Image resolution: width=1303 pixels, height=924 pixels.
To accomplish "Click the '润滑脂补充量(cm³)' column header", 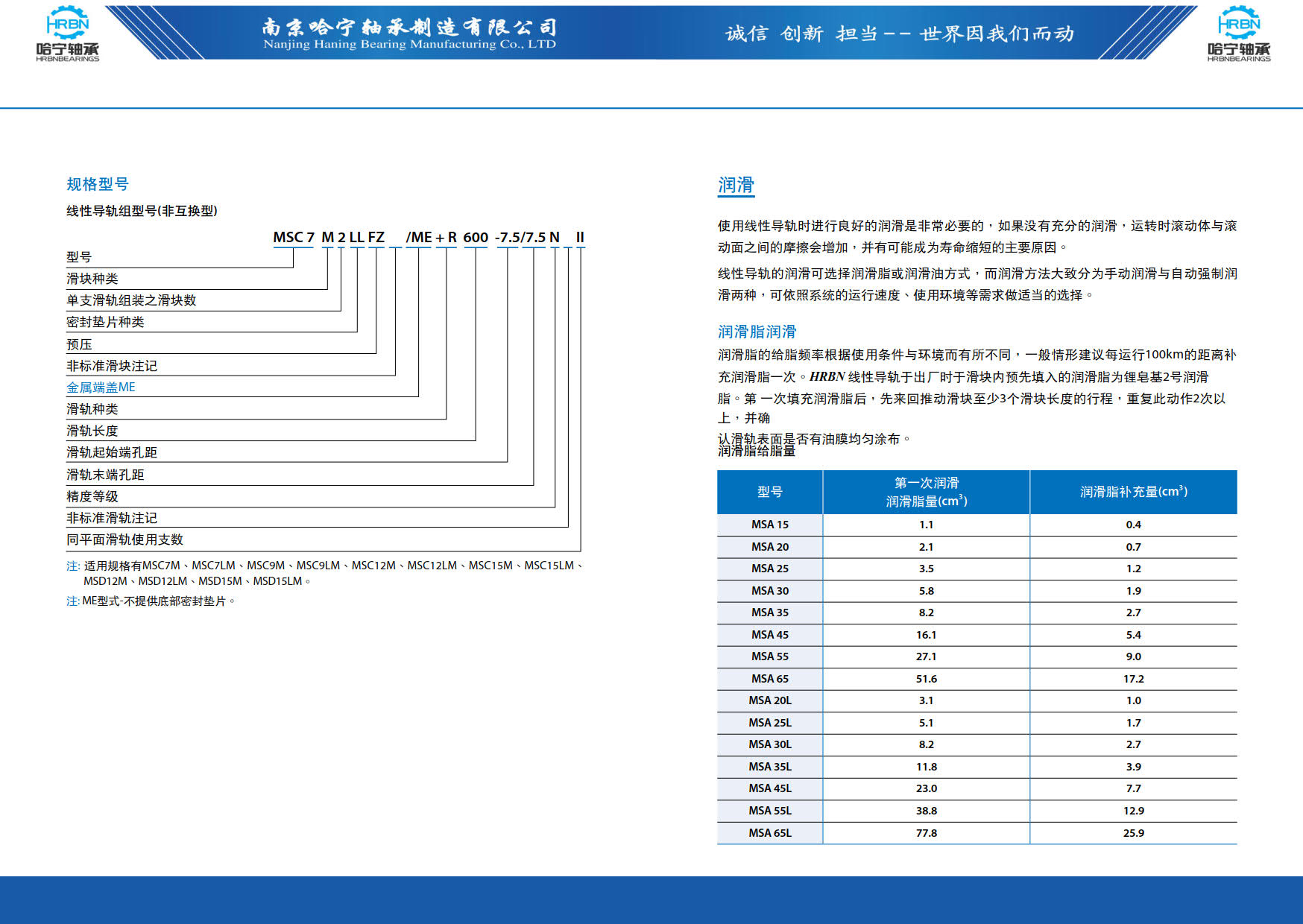I will point(1134,492).
